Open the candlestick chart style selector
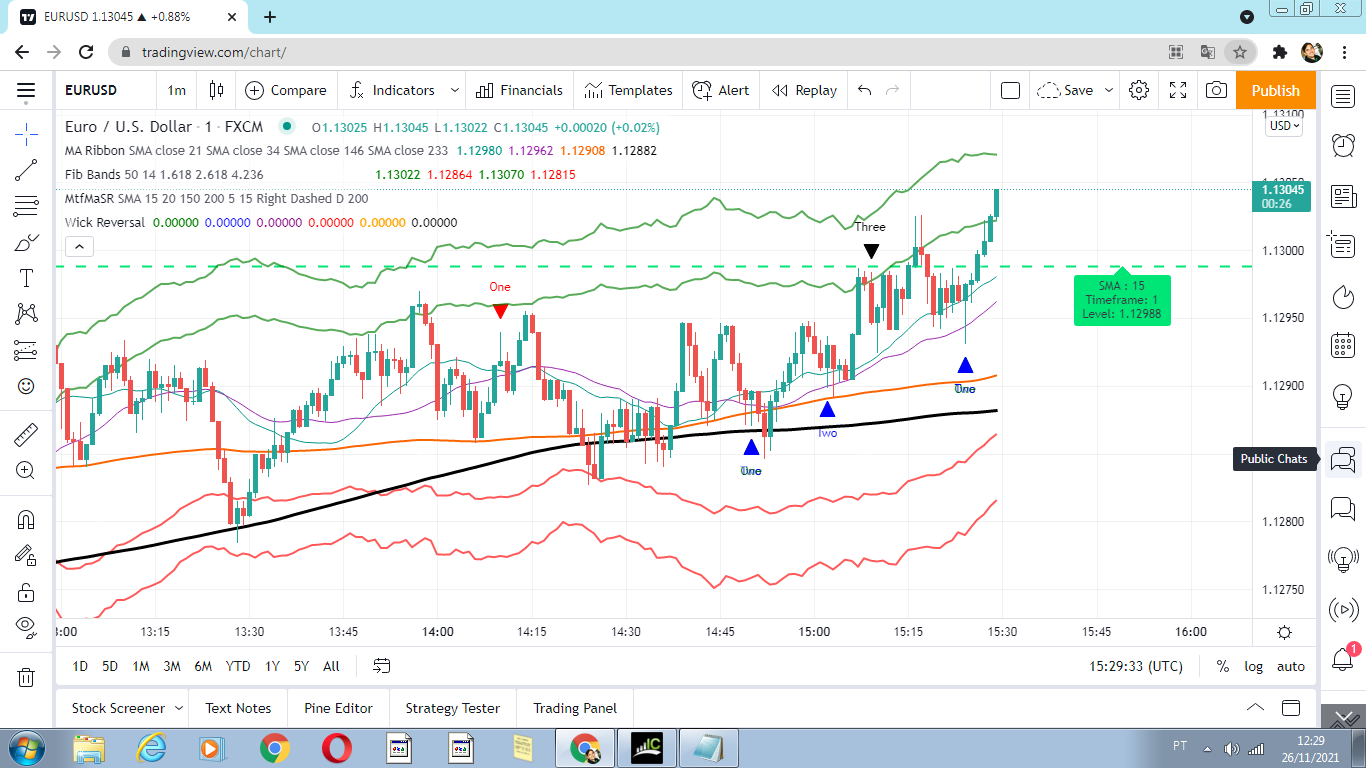This screenshot has height=768, width=1366. click(217, 90)
